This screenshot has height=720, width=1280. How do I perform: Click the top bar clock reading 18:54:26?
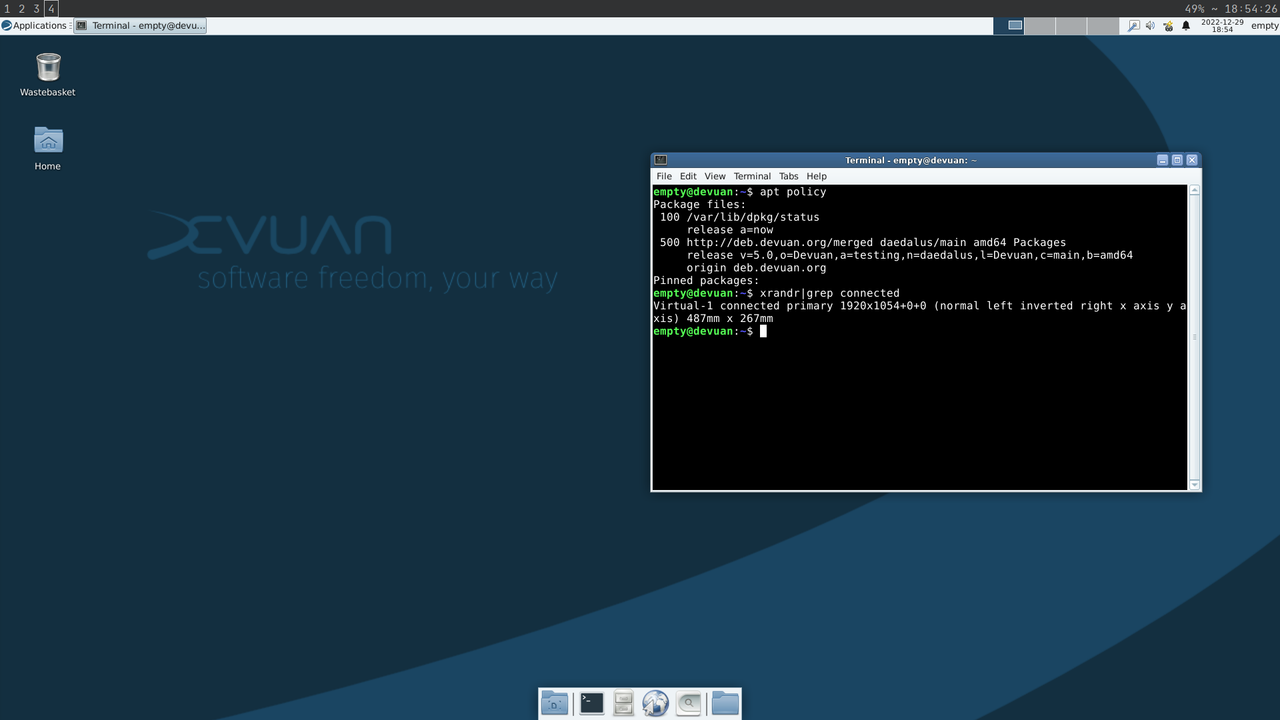[x=1251, y=9]
